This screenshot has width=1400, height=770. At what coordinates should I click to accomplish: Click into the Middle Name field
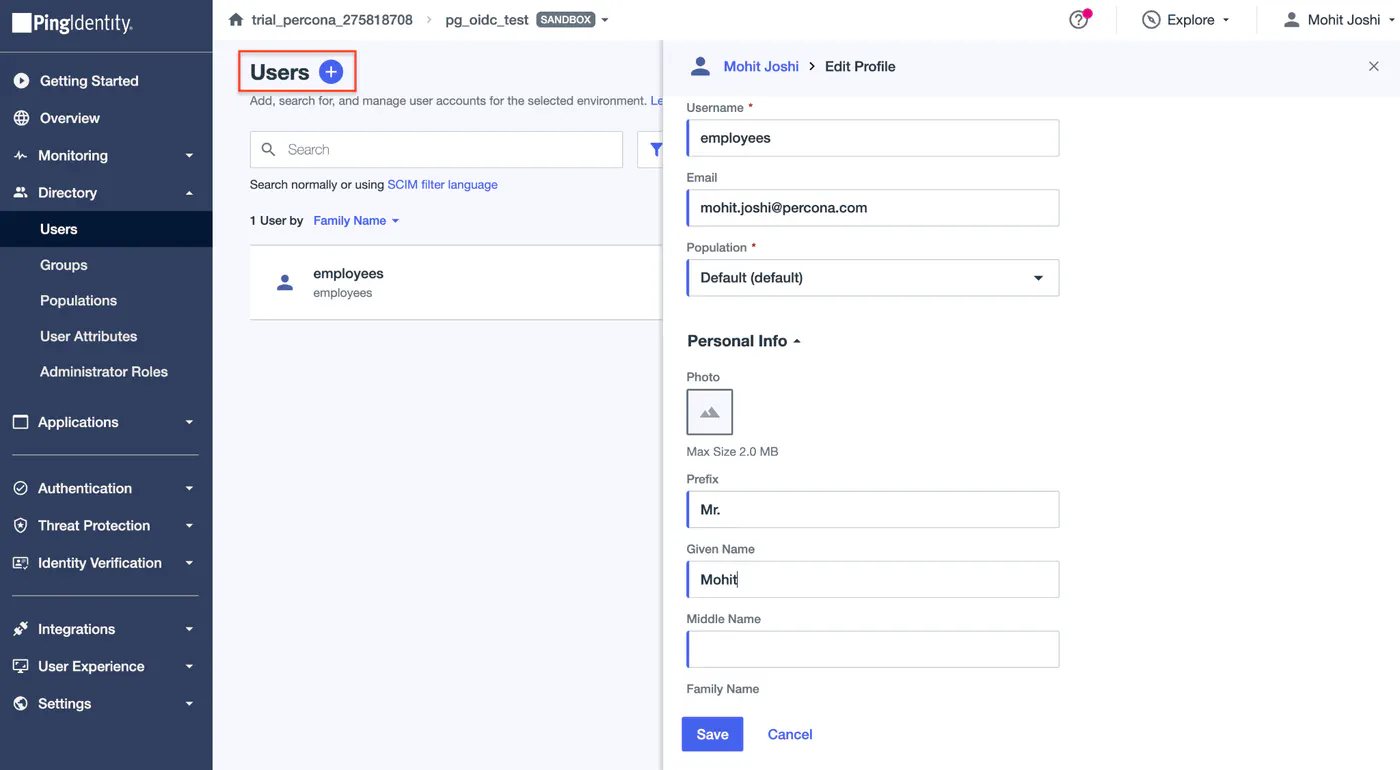coord(872,649)
